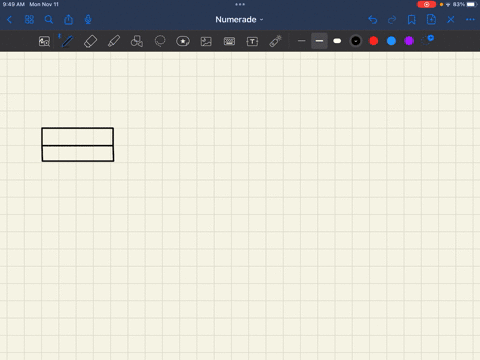Select the Eraser tool
480x360 pixels.
[90, 41]
